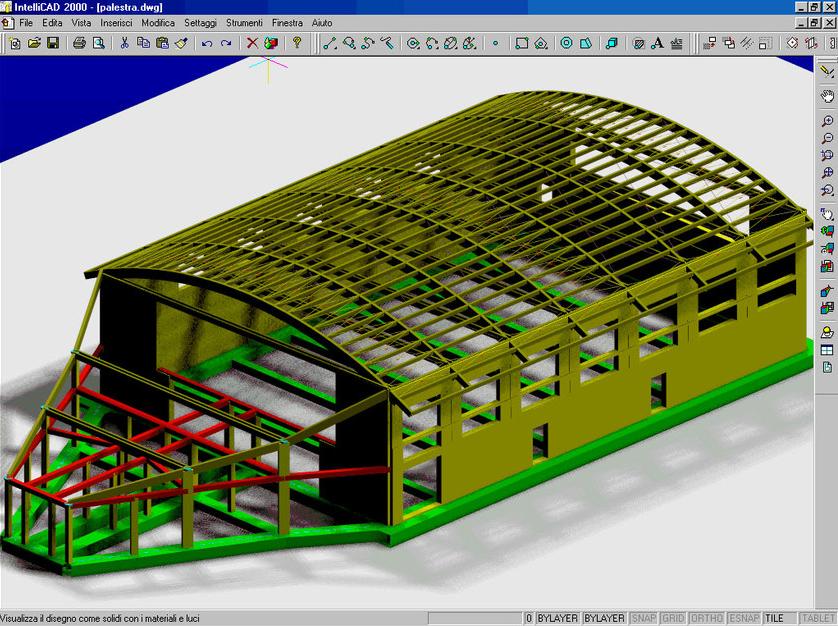Image resolution: width=838 pixels, height=626 pixels.
Task: Enable ORTHO mode in the status bar
Action: coord(707,618)
